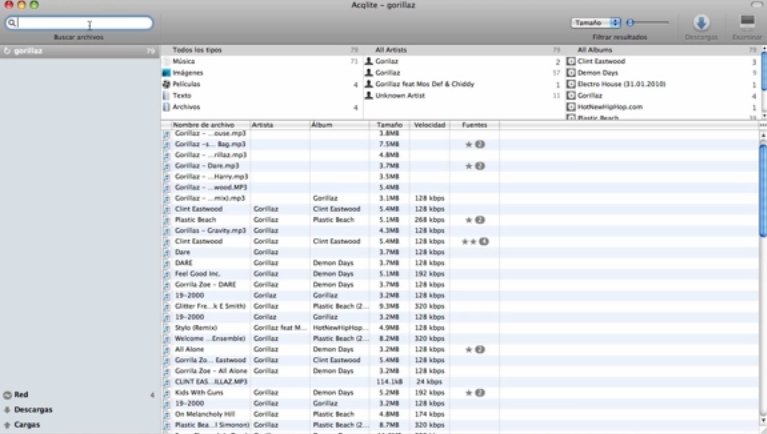This screenshot has width=767, height=434.
Task: Click the gorillaz search refresh icon
Action: coord(7,51)
